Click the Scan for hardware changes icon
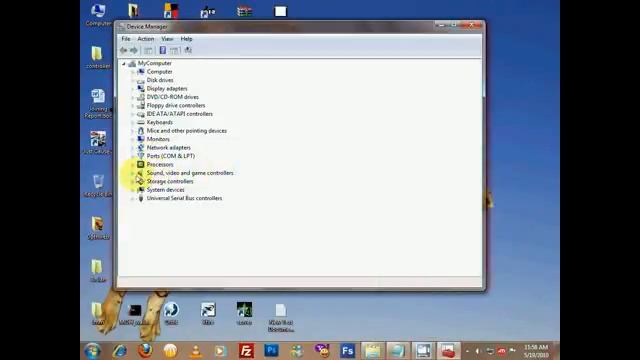Image resolution: width=640 pixels, height=360 pixels. coord(188,50)
